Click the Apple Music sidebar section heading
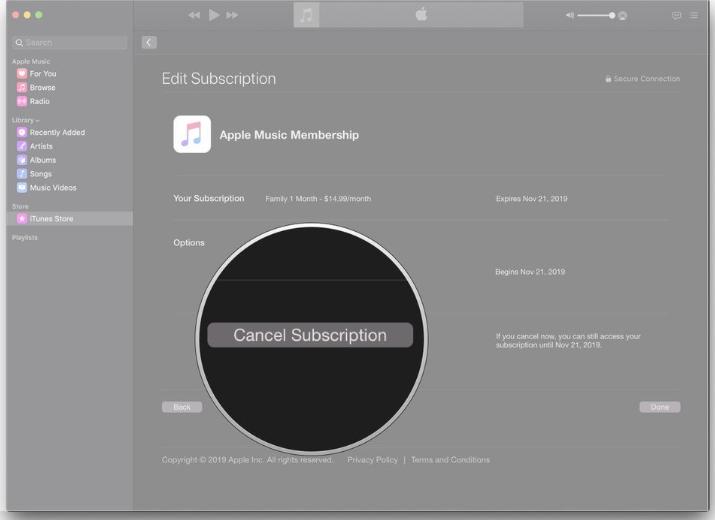Image resolution: width=715 pixels, height=520 pixels. [31, 61]
